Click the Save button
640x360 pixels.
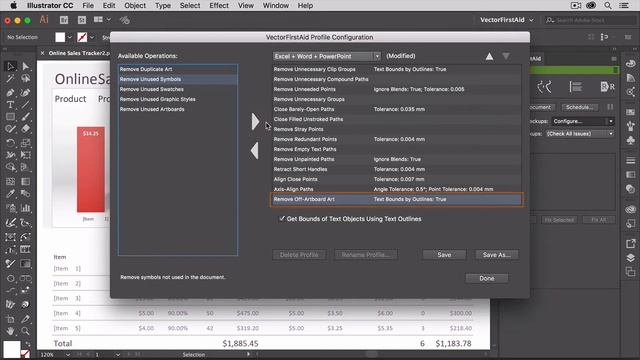click(444, 255)
